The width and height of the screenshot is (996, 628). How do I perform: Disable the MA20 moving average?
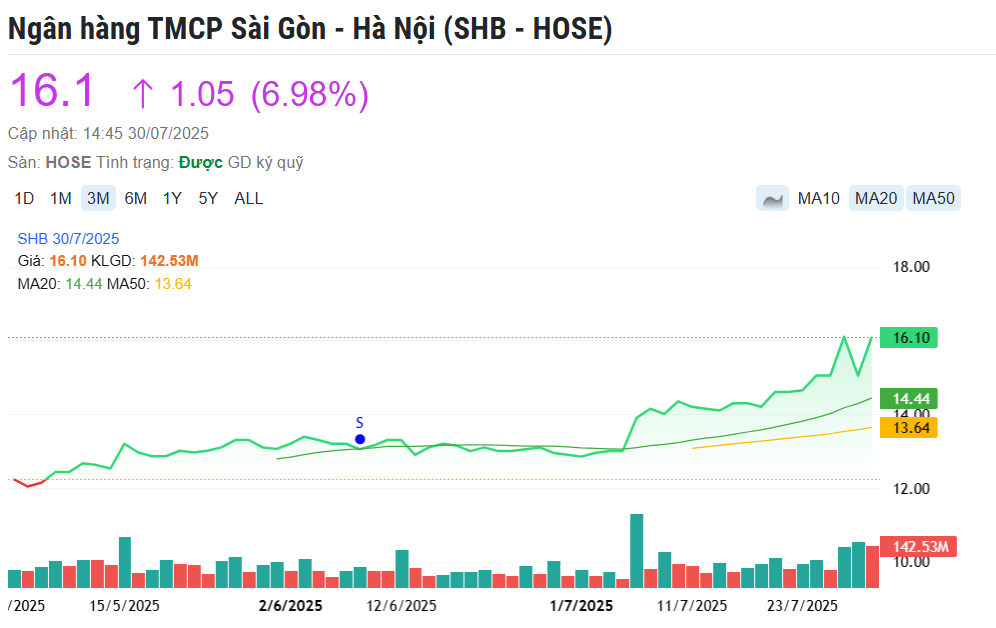click(876, 199)
